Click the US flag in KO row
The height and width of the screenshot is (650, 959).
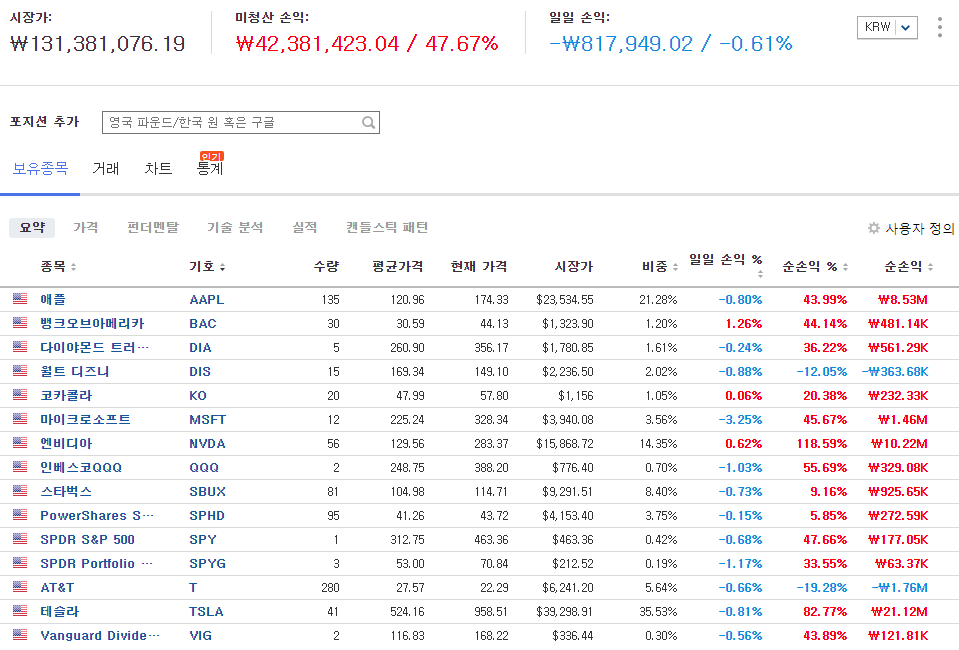20,394
